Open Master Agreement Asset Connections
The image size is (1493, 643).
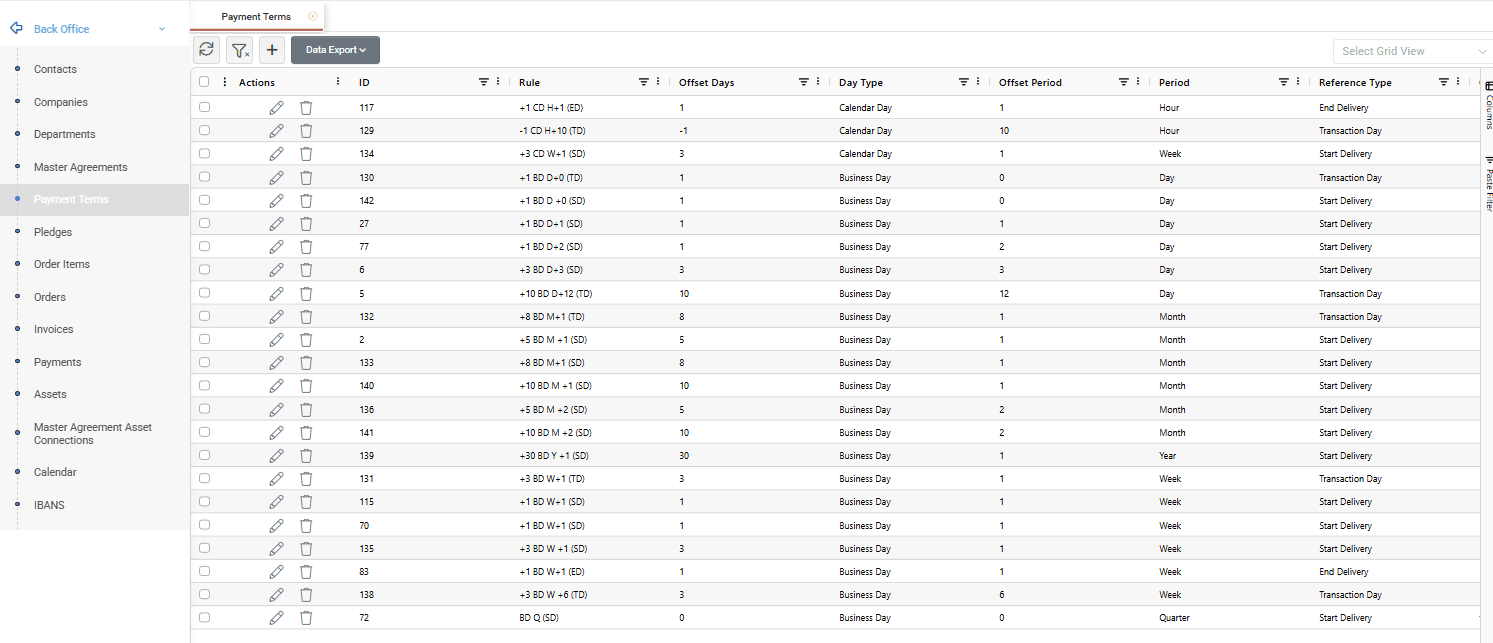(93, 433)
